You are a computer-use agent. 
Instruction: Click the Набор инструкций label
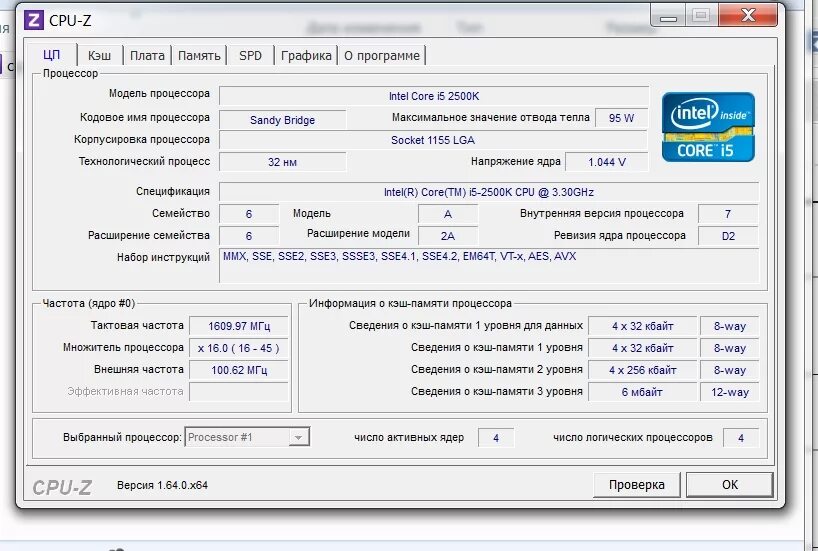tap(163, 257)
